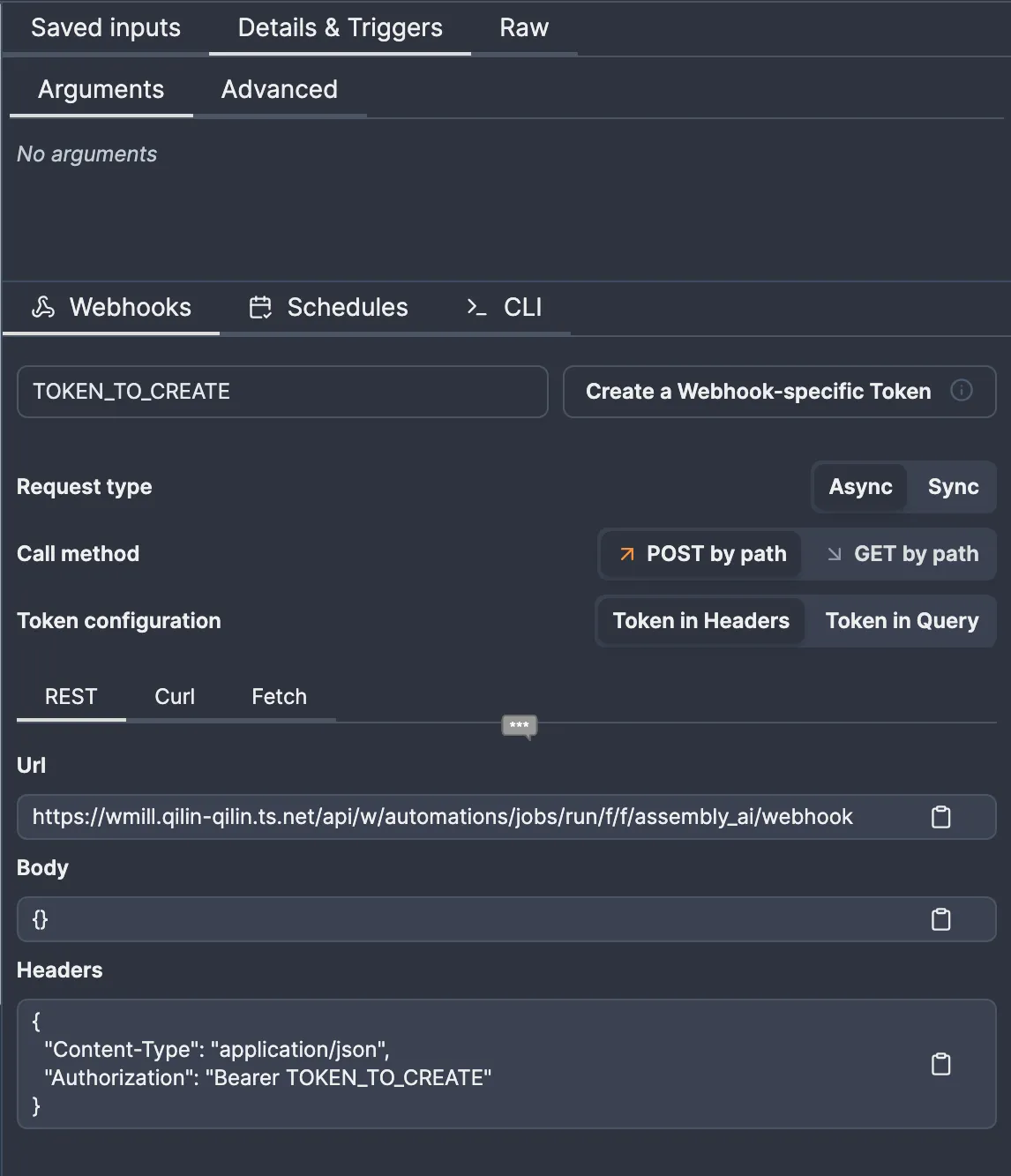
Task: Open the Webhooks tab
Action: click(112, 307)
